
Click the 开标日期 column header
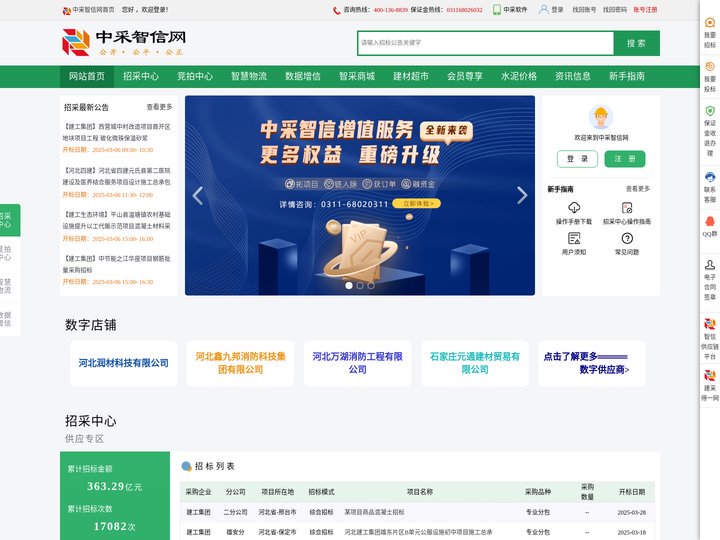click(632, 492)
